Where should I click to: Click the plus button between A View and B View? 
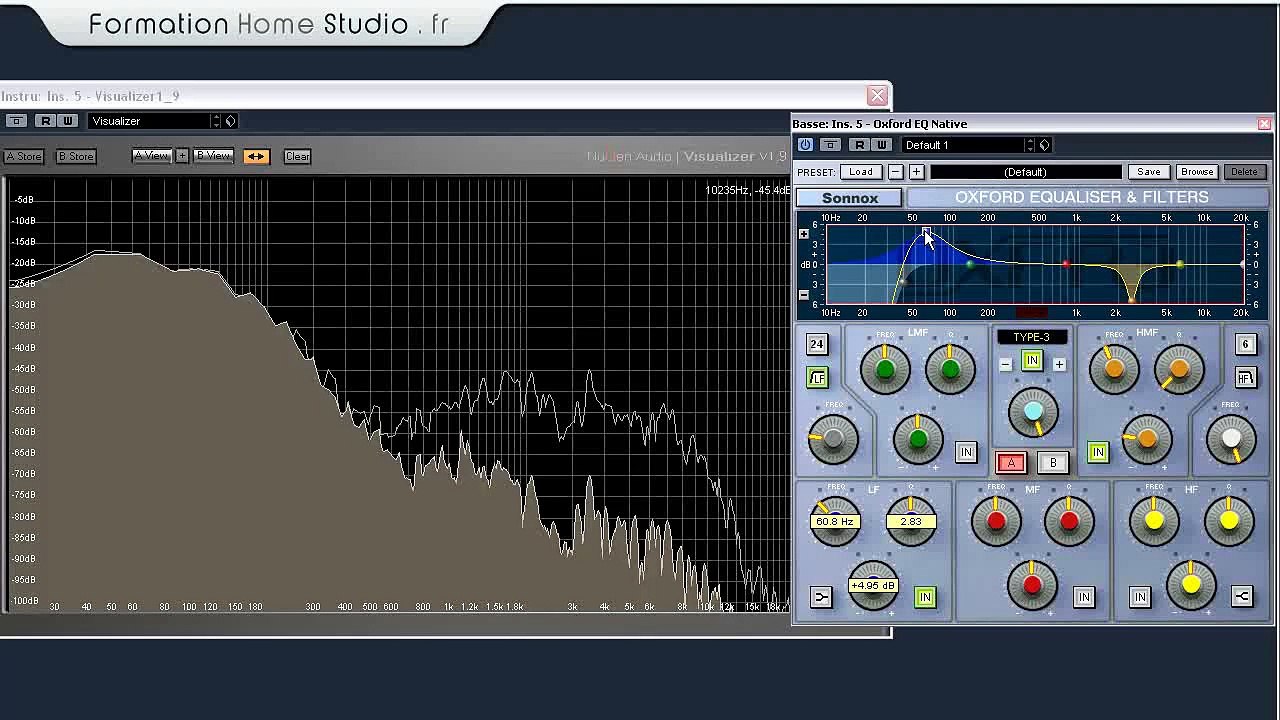pyautogui.click(x=182, y=156)
